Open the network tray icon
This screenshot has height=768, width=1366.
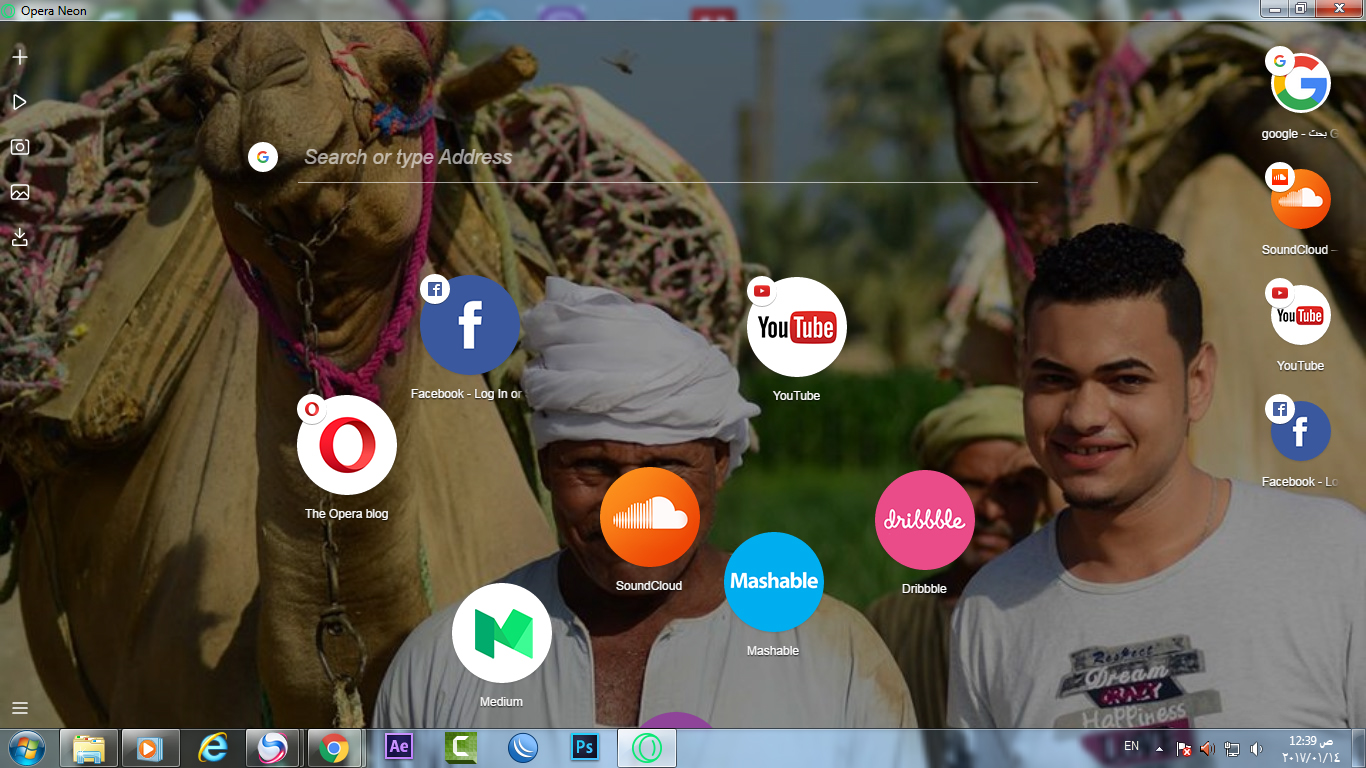pos(1232,748)
